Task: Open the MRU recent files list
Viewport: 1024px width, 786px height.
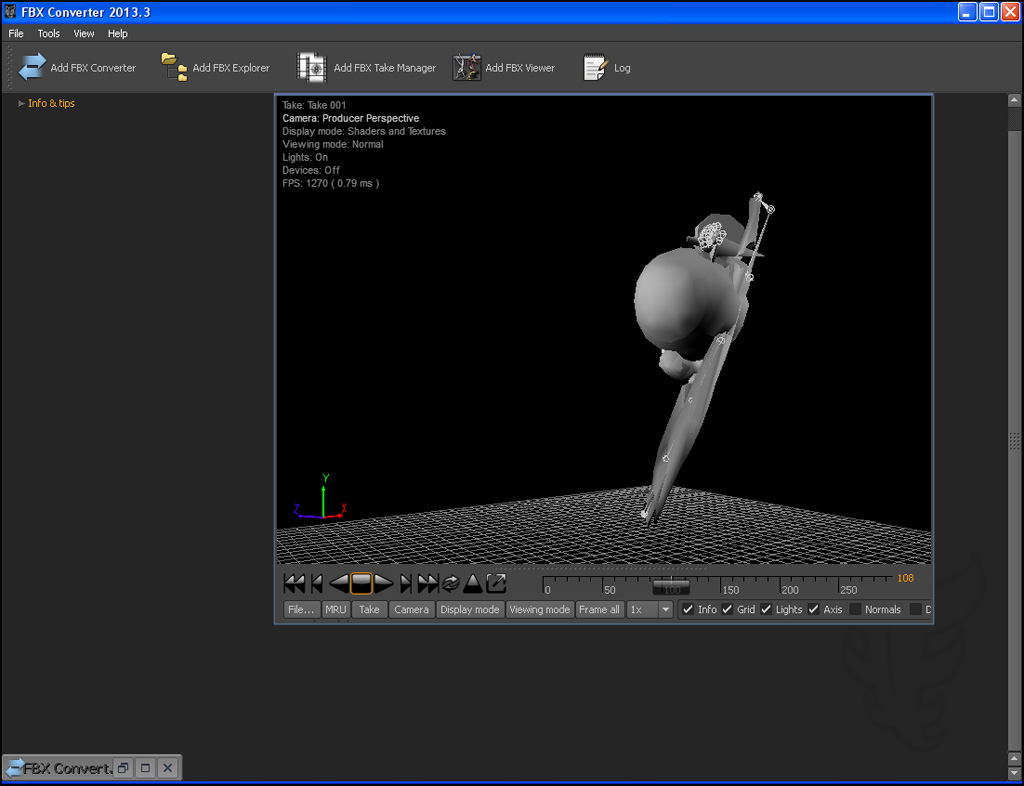Action: 336,609
